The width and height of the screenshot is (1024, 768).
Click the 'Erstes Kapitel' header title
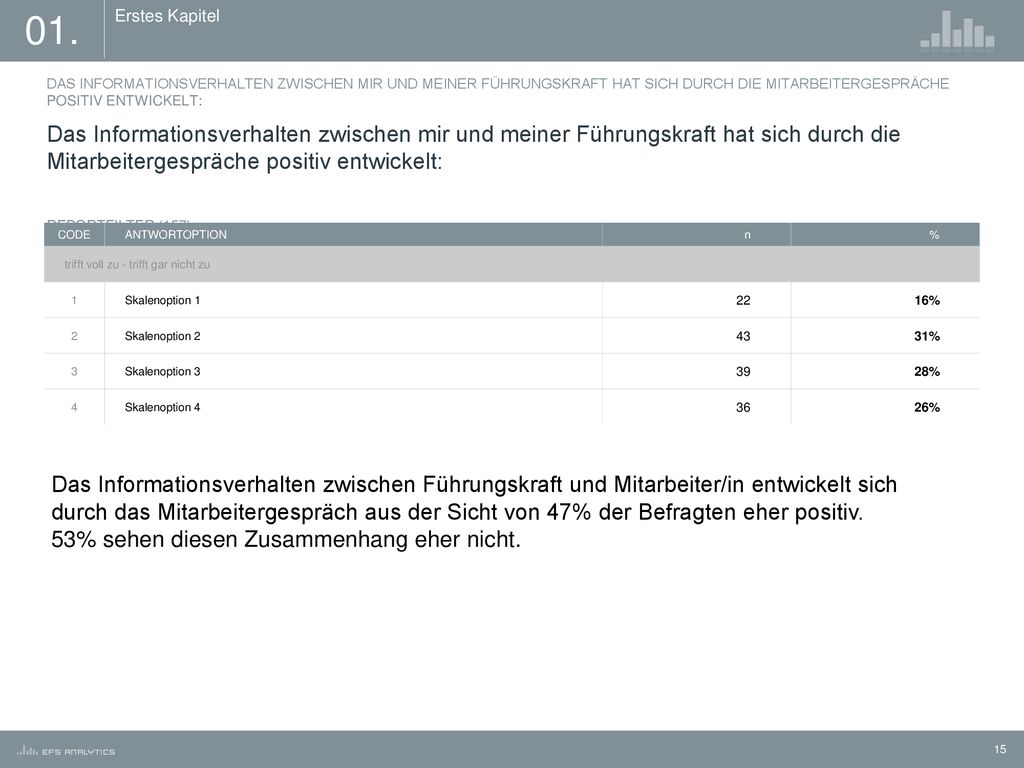pyautogui.click(x=167, y=16)
